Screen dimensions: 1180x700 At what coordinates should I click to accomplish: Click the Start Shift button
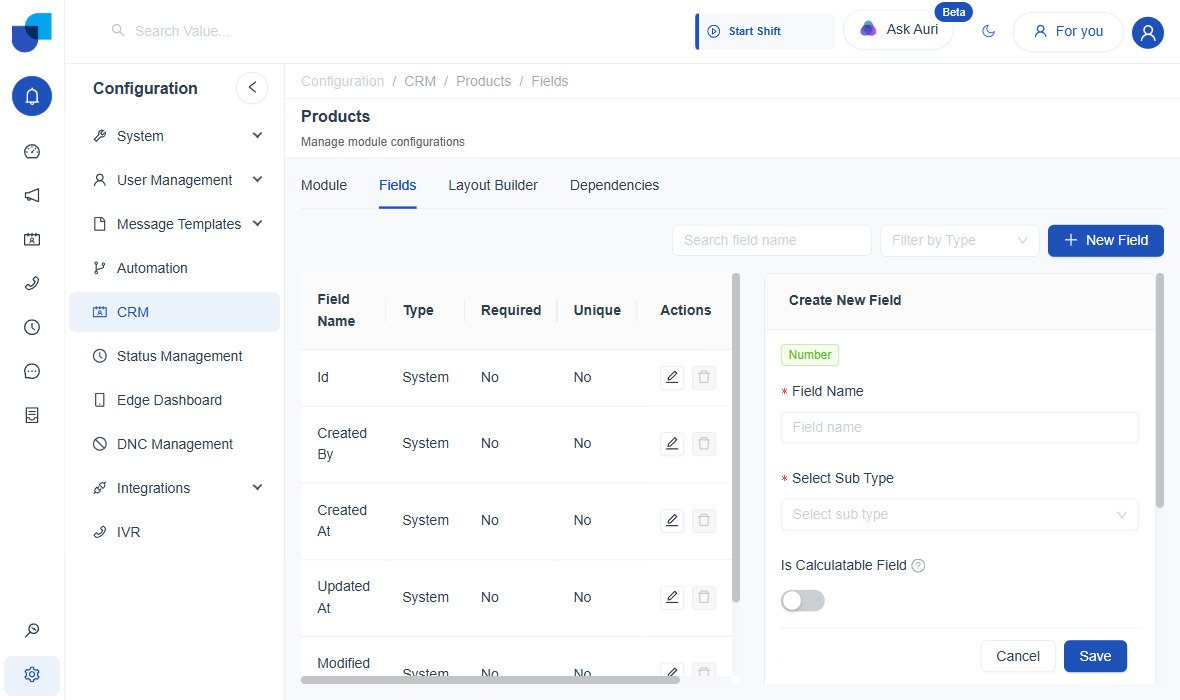[765, 32]
